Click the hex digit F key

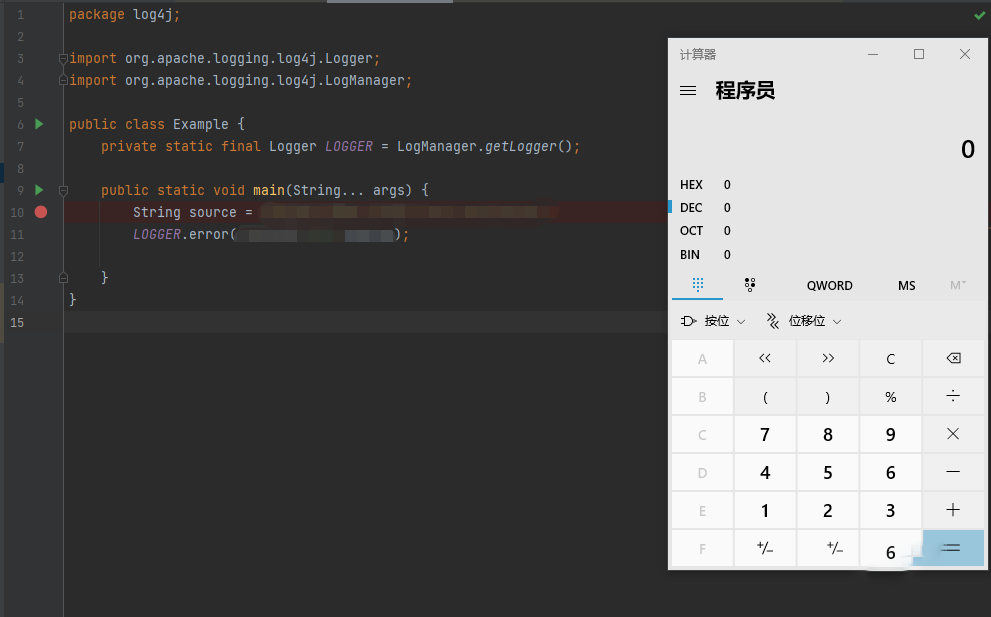tap(702, 548)
